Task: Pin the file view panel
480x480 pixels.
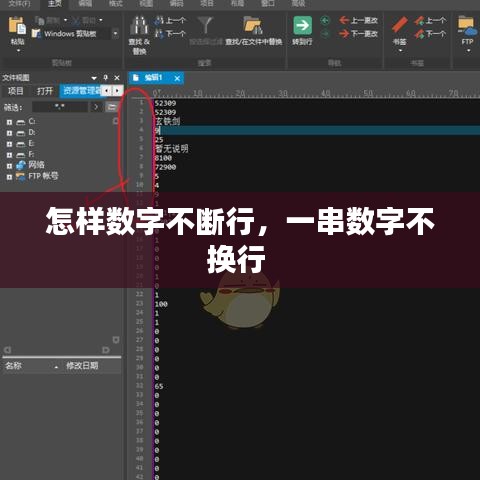Action: pyautogui.click(x=106, y=78)
